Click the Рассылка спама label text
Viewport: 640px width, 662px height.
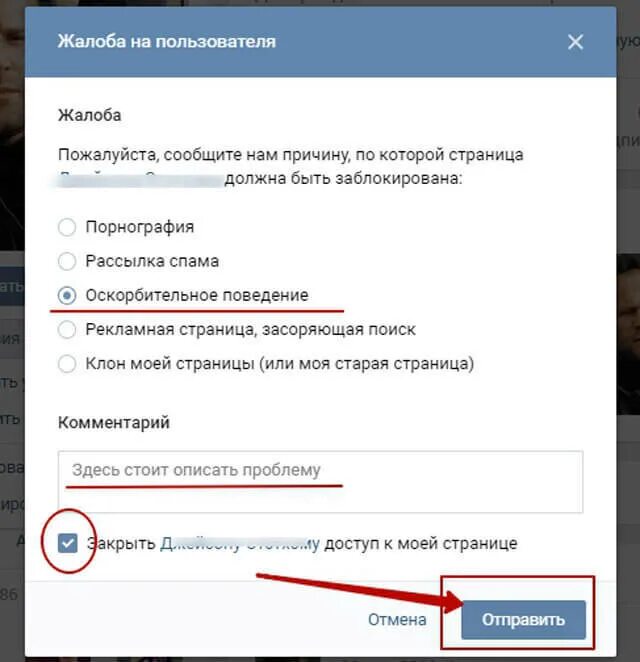[x=152, y=261]
